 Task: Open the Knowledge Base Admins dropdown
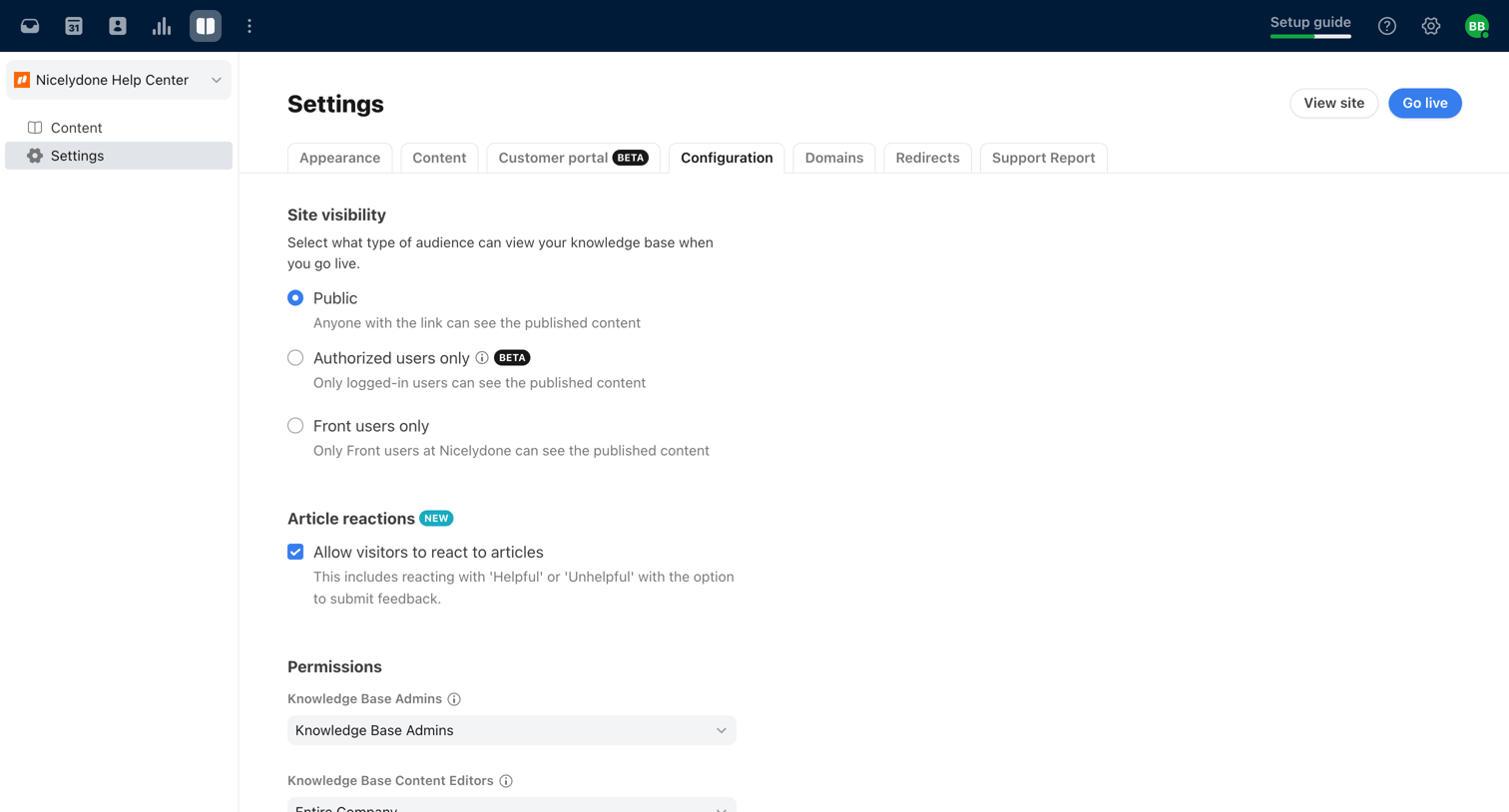click(x=512, y=730)
